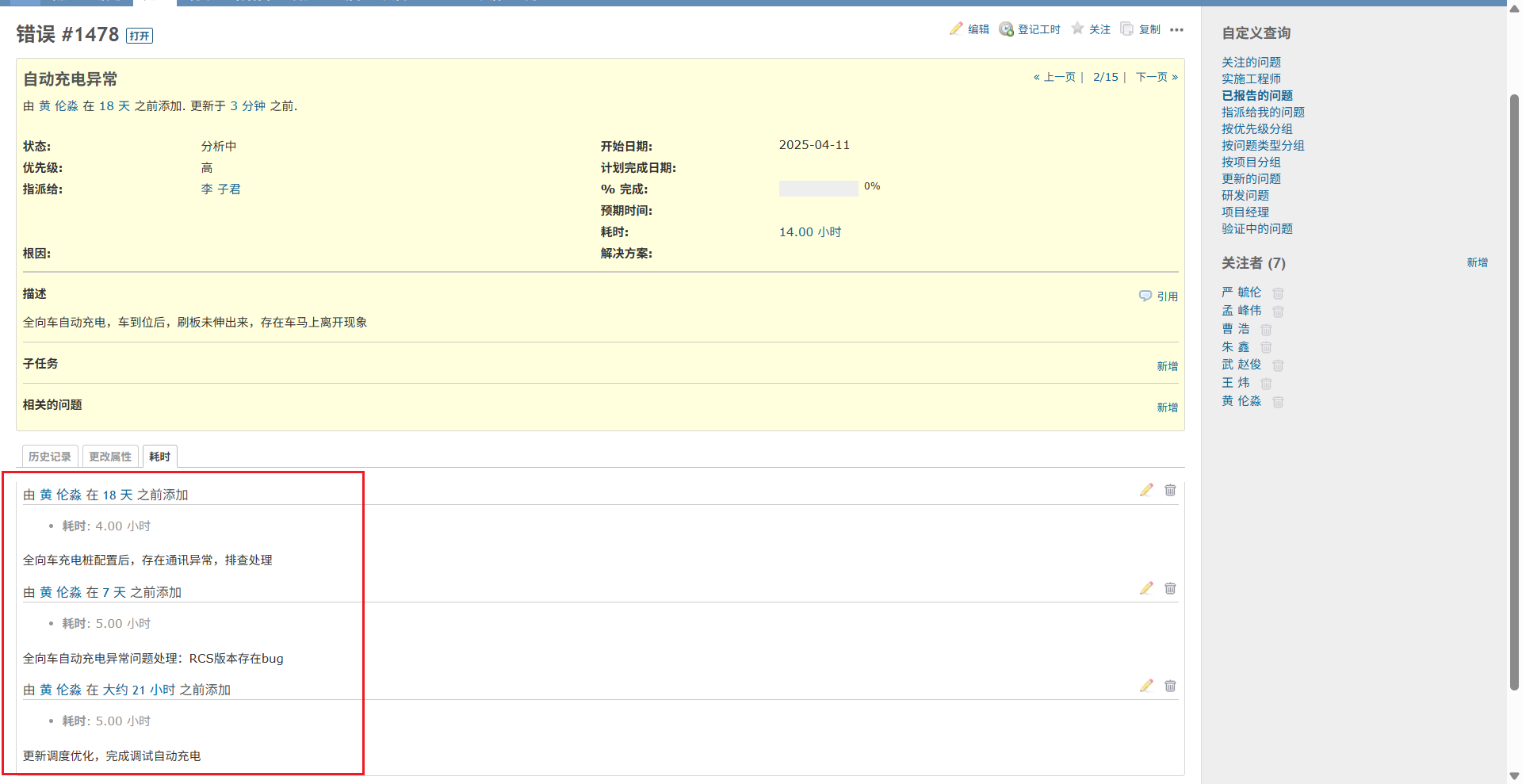The height and width of the screenshot is (784, 1522).
Task: Add a new subtask via 新增
Action: click(1167, 366)
